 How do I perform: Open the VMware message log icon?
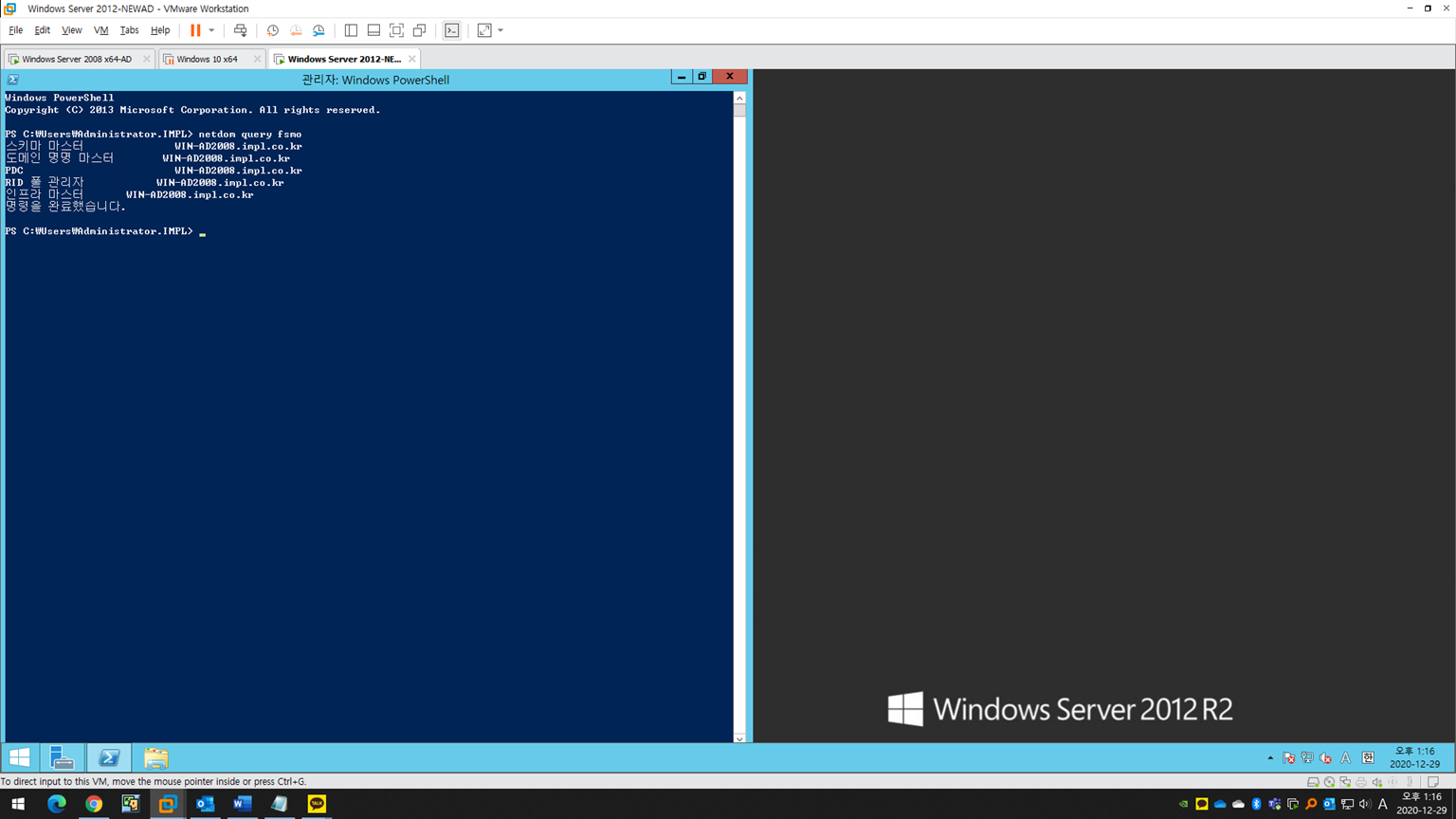pyautogui.click(x=1433, y=782)
